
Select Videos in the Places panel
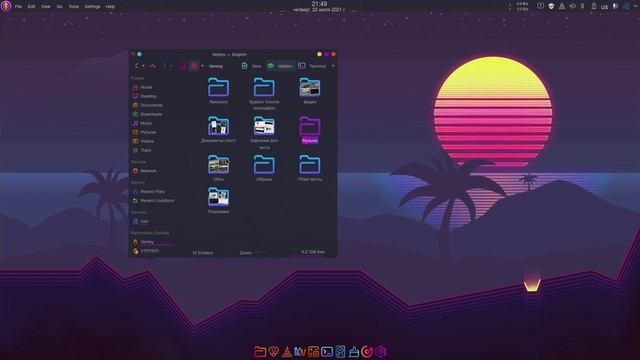pyautogui.click(x=143, y=141)
